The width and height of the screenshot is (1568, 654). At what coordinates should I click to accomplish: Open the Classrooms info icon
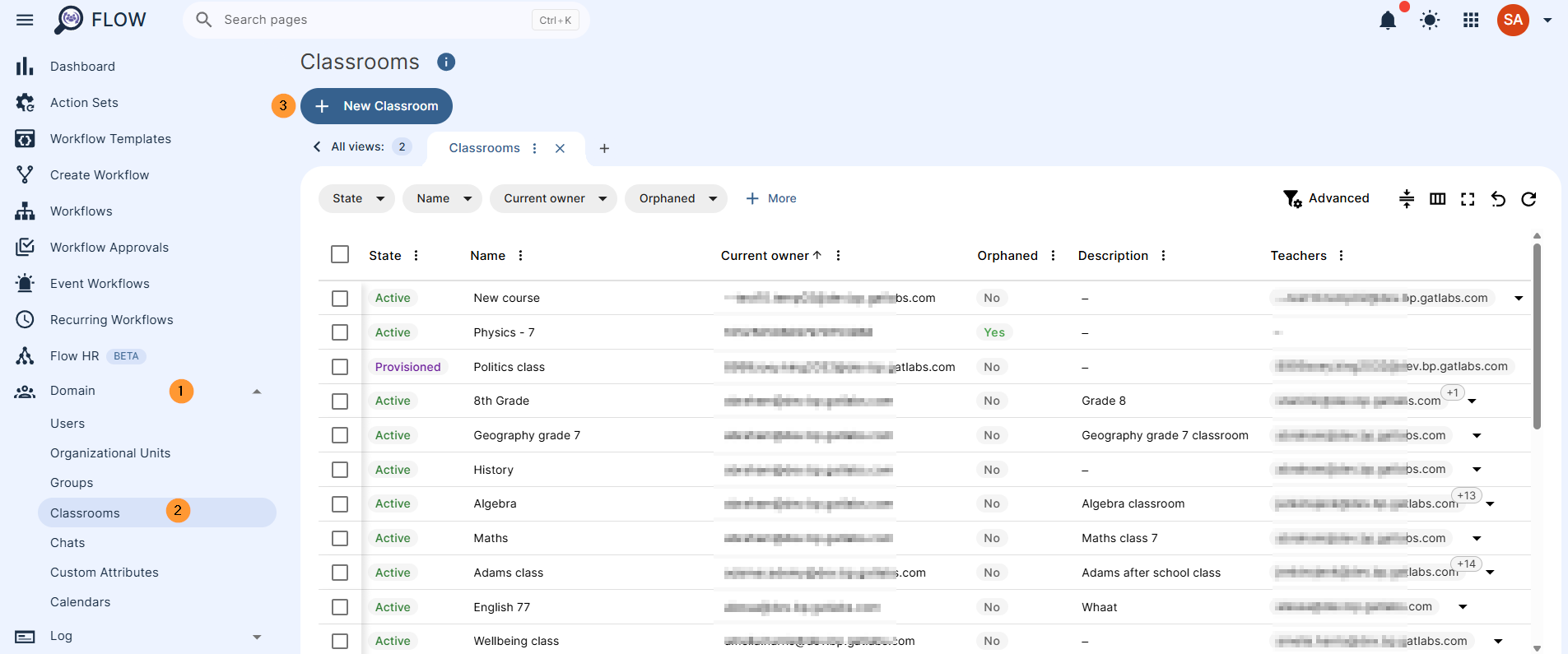click(446, 62)
